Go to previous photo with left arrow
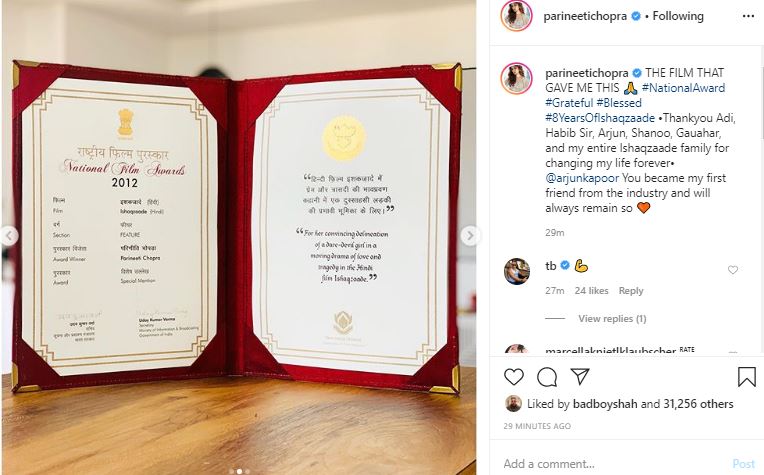Image resolution: width=764 pixels, height=475 pixels. click(x=8, y=236)
